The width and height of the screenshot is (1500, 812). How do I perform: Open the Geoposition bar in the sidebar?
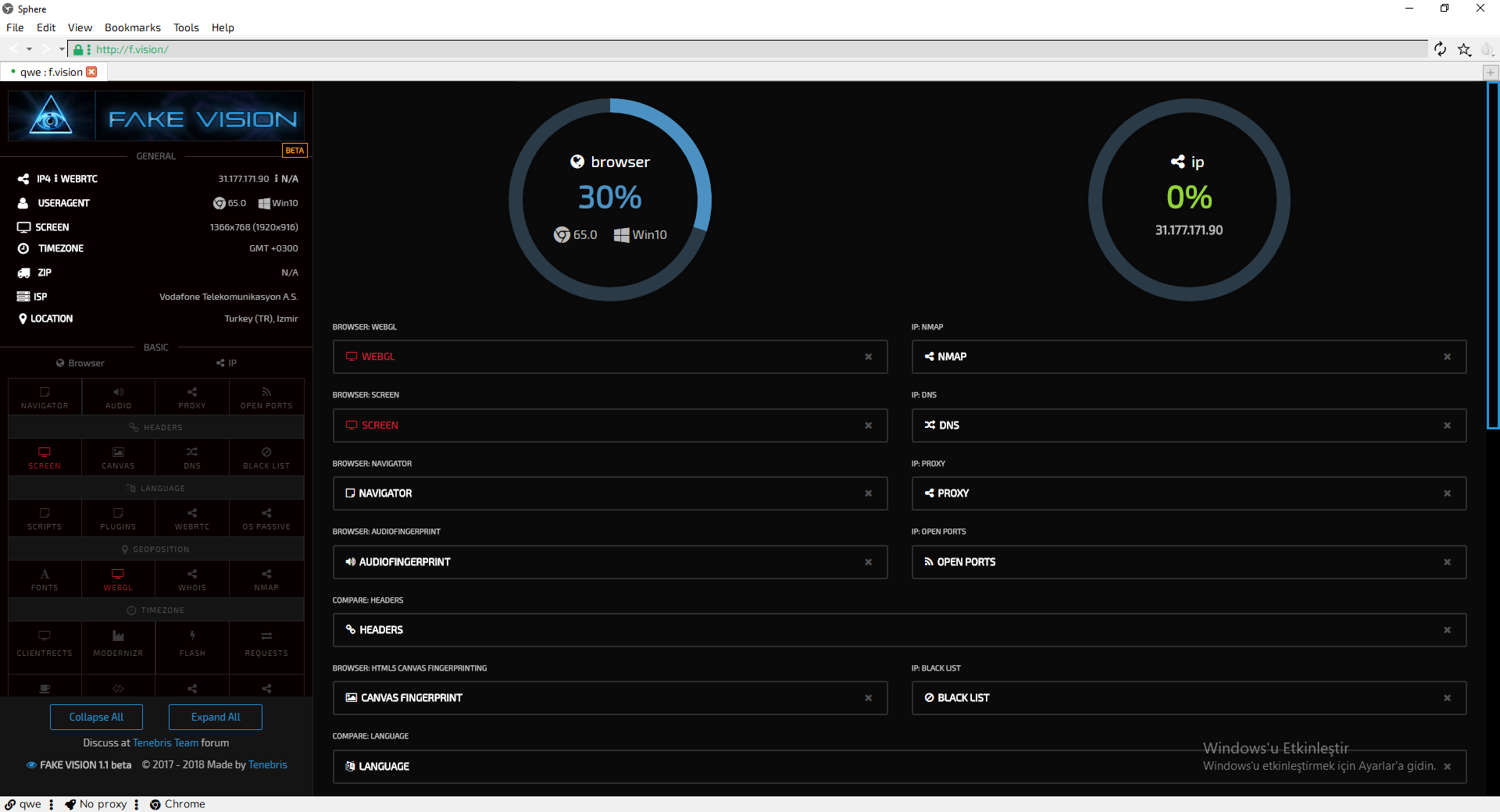156,549
